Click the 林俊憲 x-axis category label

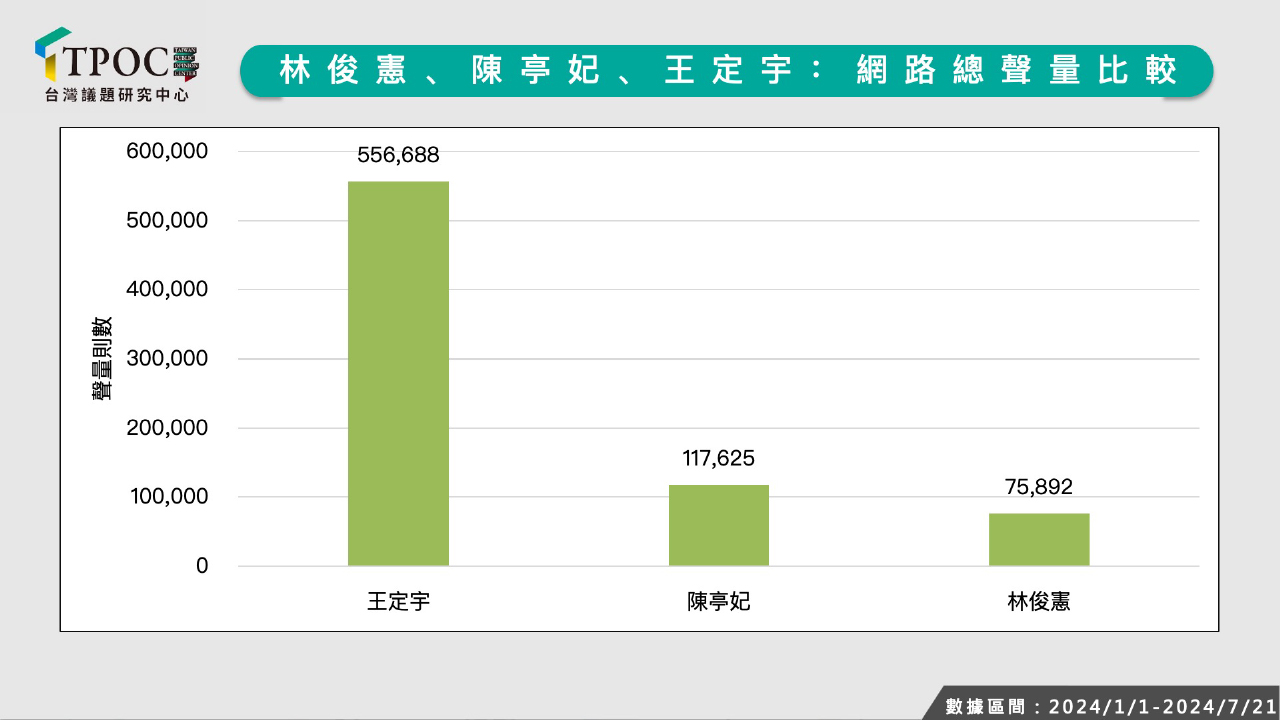[x=1038, y=602]
